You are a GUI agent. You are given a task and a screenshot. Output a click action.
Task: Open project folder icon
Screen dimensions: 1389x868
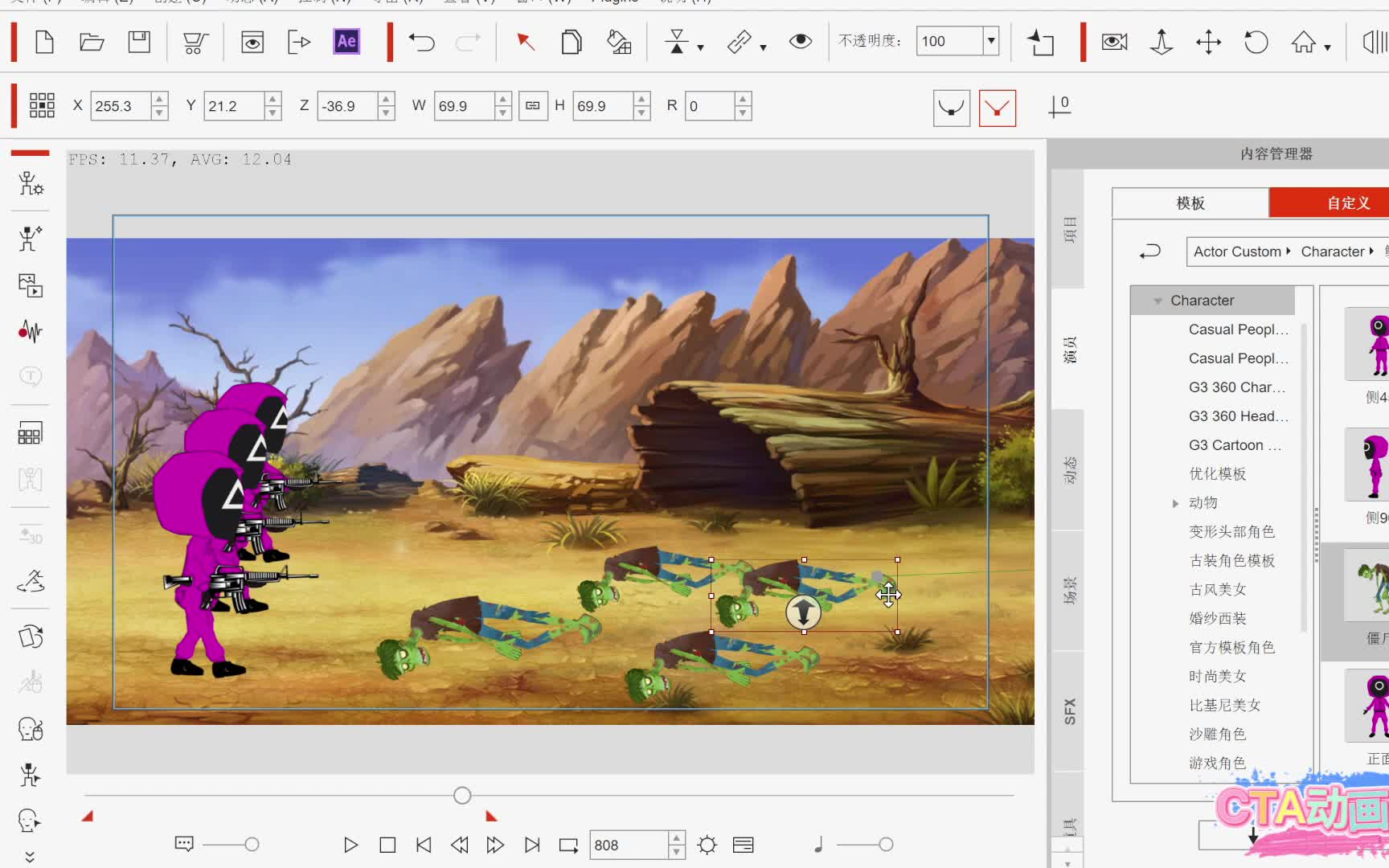(x=92, y=41)
